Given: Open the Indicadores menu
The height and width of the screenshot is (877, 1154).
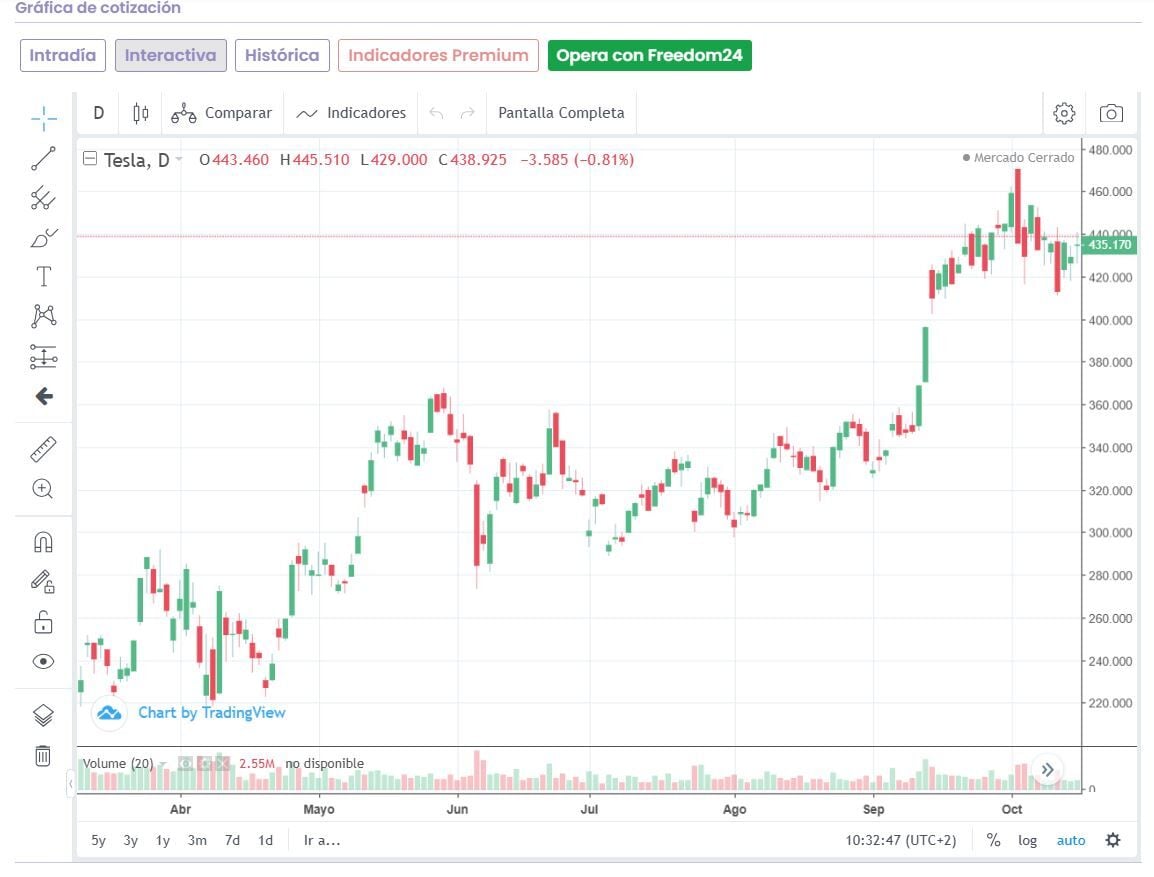Looking at the screenshot, I should point(351,113).
